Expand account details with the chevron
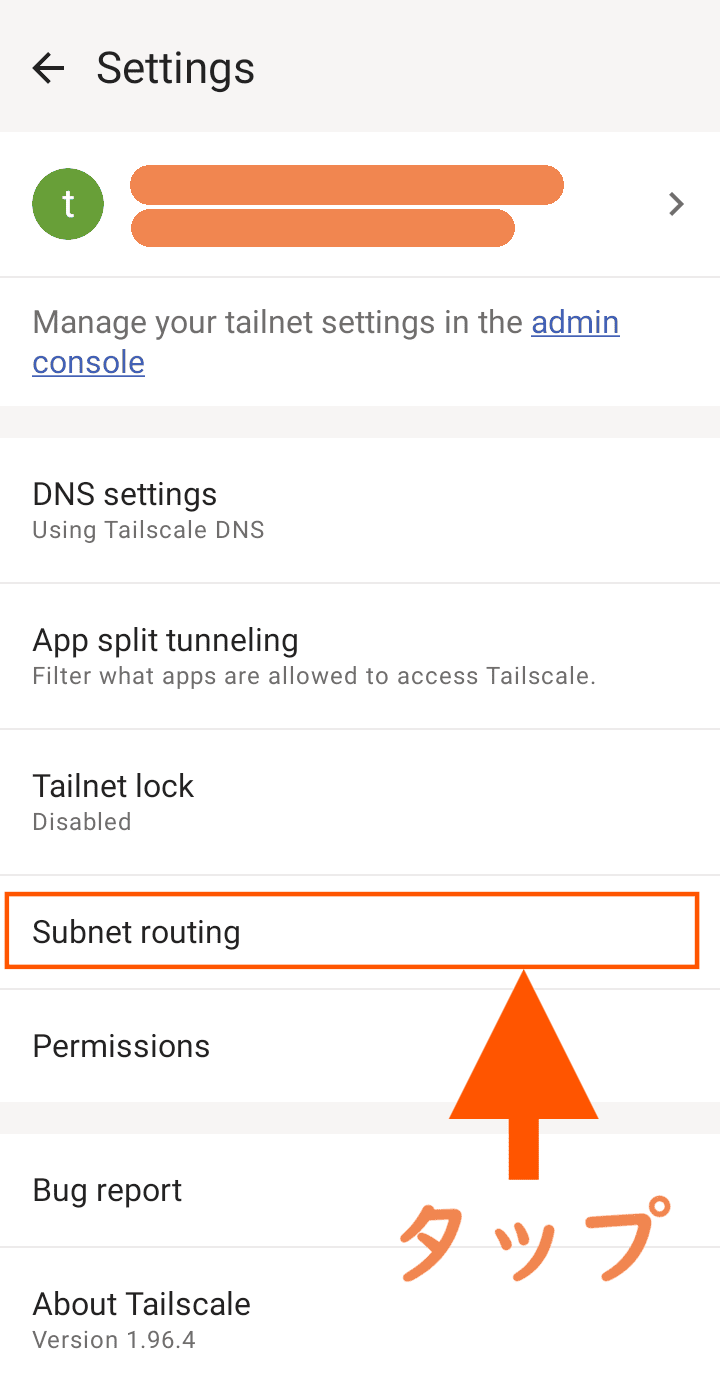This screenshot has width=720, height=1374. (x=677, y=204)
